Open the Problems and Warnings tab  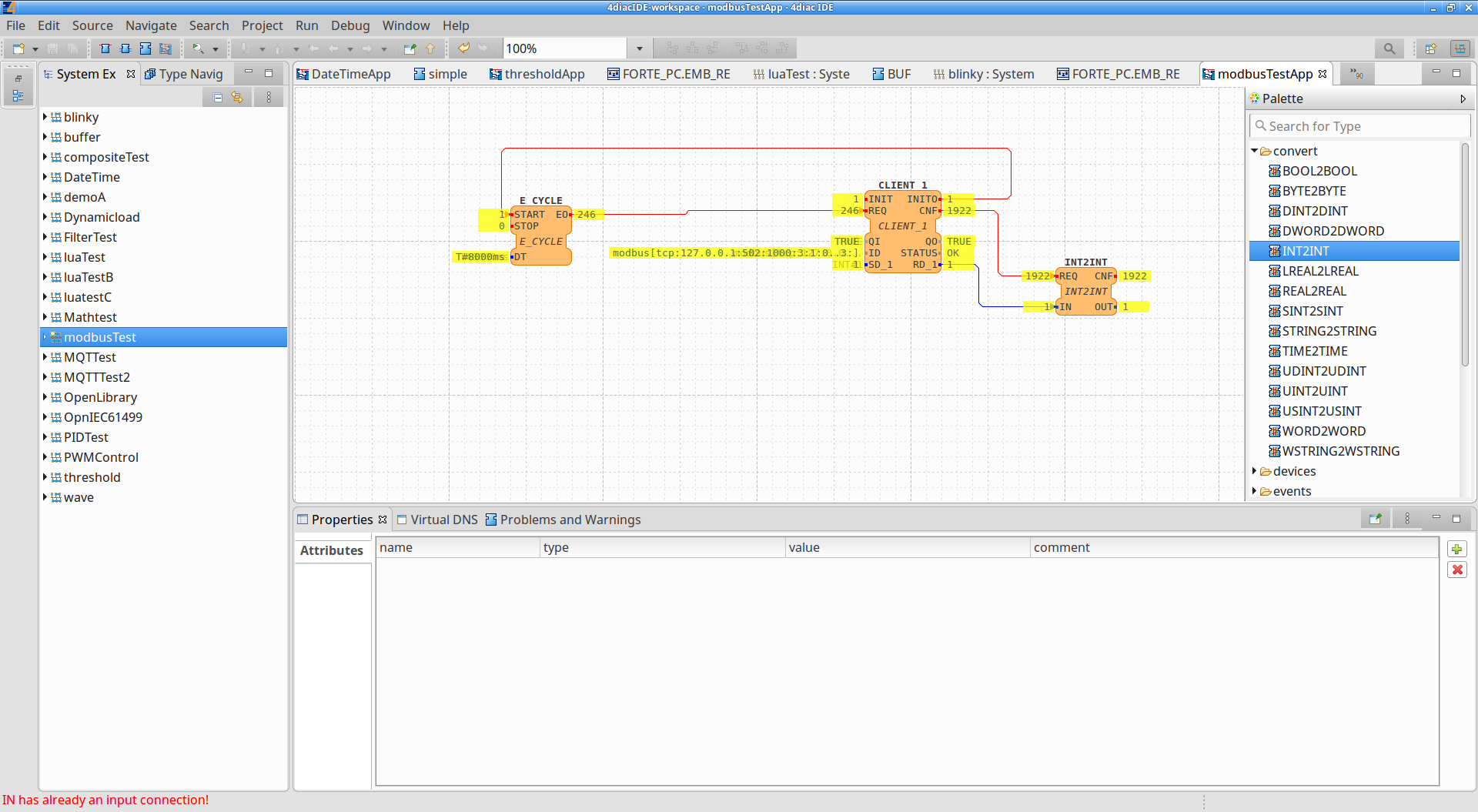[x=563, y=520]
